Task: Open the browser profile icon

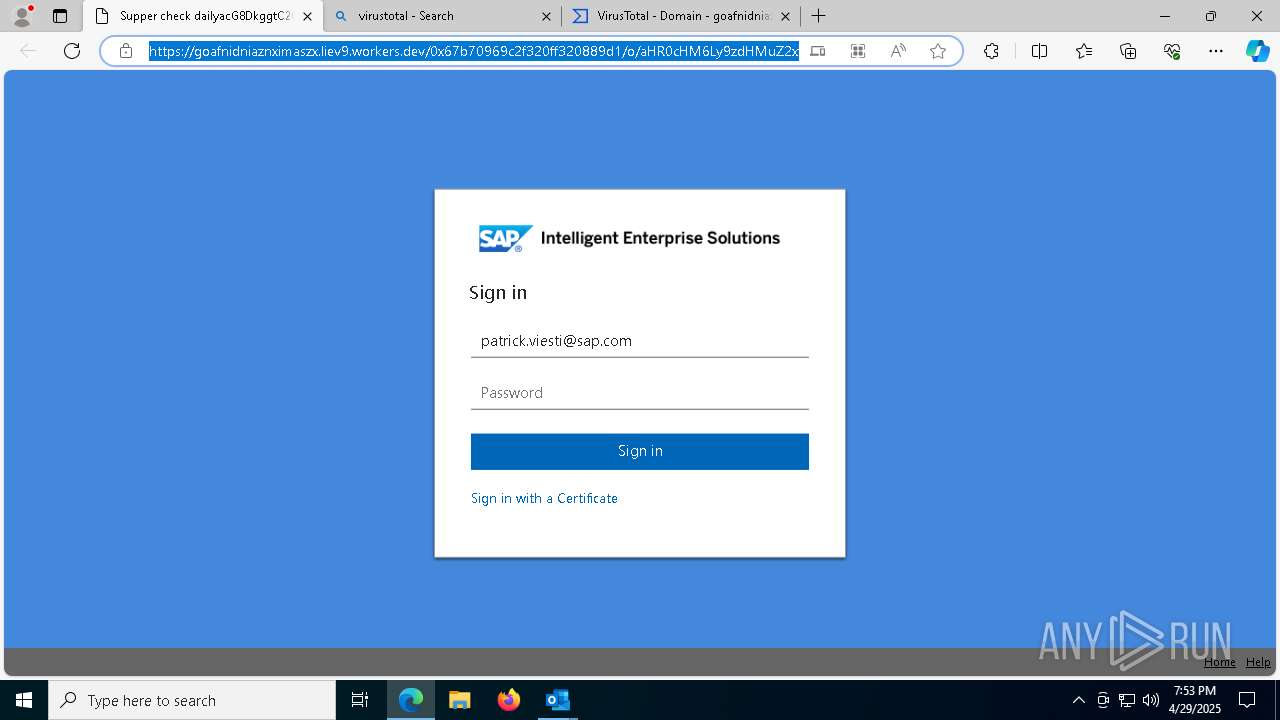Action: [22, 16]
